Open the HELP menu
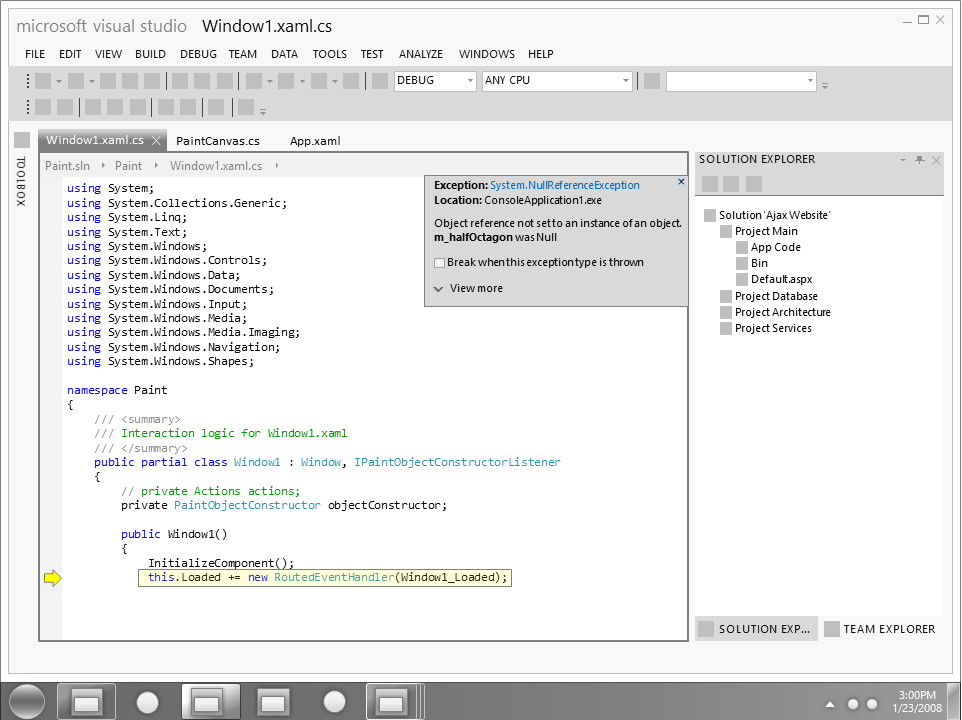 pyautogui.click(x=541, y=54)
